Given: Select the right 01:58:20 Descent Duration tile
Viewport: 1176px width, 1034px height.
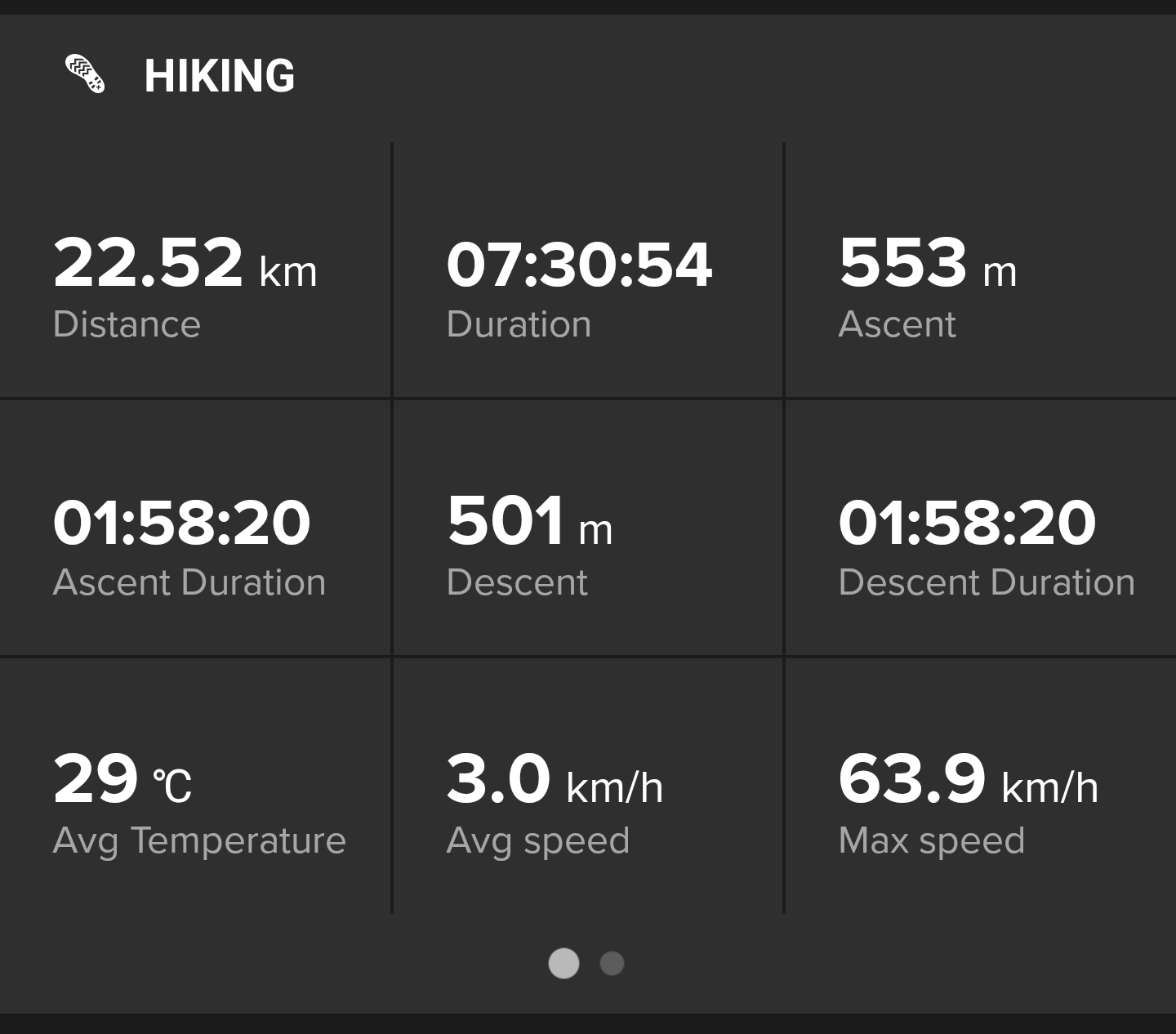Looking at the screenshot, I should tap(981, 528).
